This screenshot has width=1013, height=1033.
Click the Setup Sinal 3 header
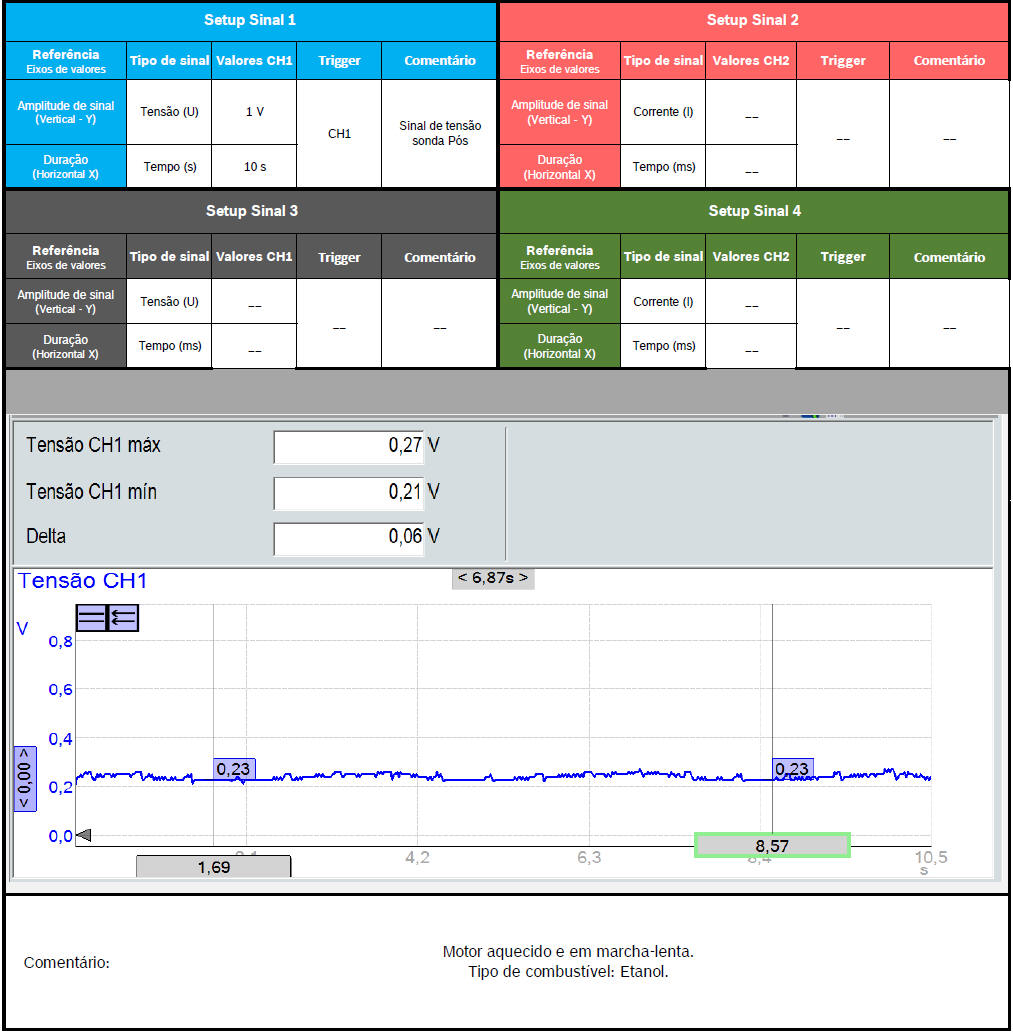(251, 211)
